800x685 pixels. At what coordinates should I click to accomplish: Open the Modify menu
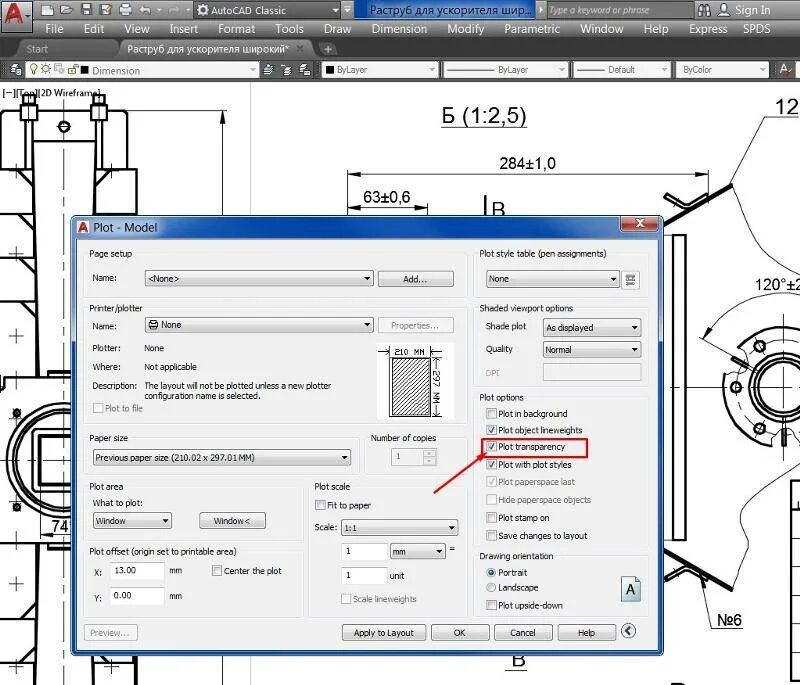(465, 29)
